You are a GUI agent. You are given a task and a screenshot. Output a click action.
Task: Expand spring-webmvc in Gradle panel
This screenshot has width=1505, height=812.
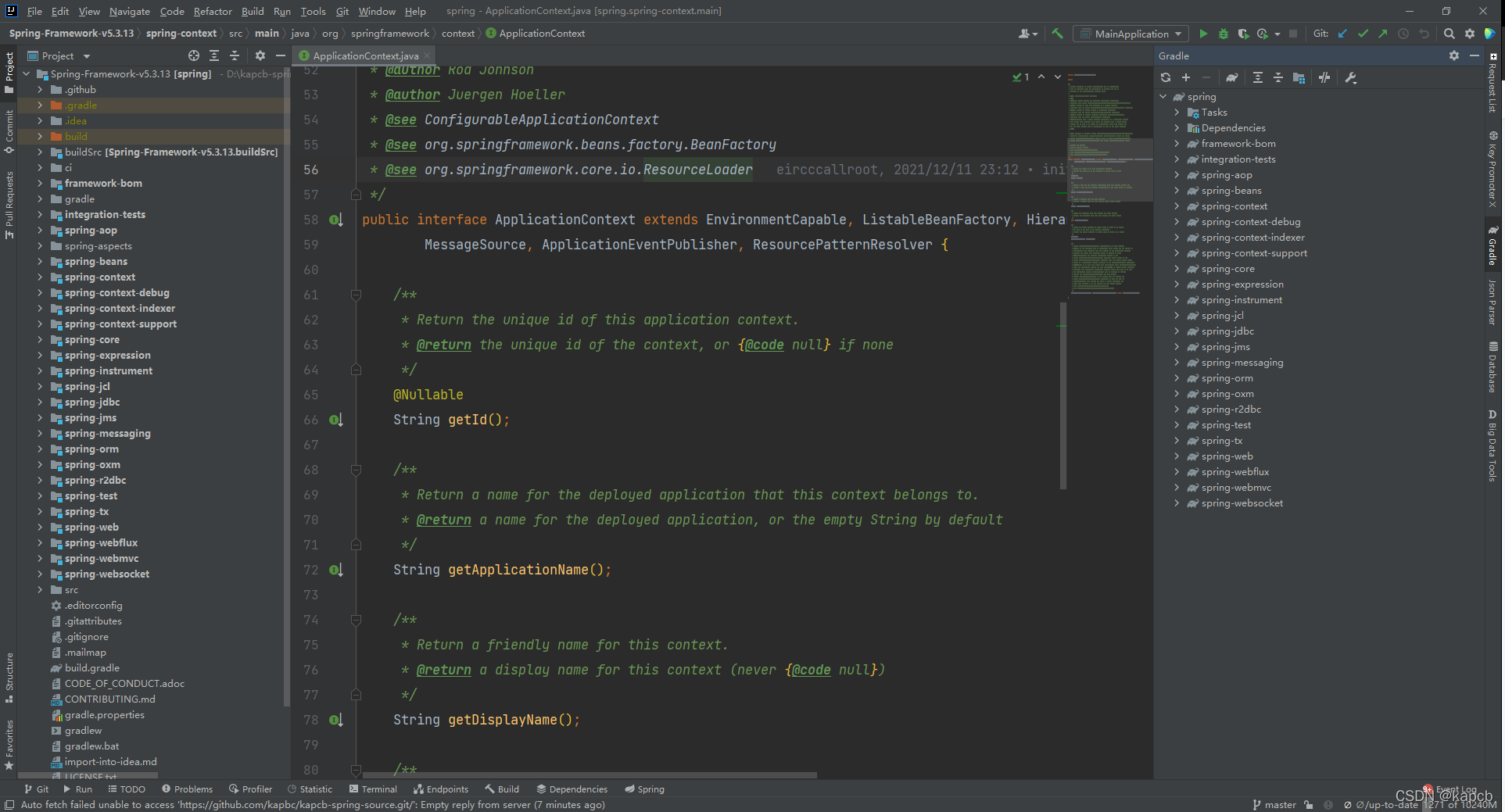click(x=1177, y=487)
